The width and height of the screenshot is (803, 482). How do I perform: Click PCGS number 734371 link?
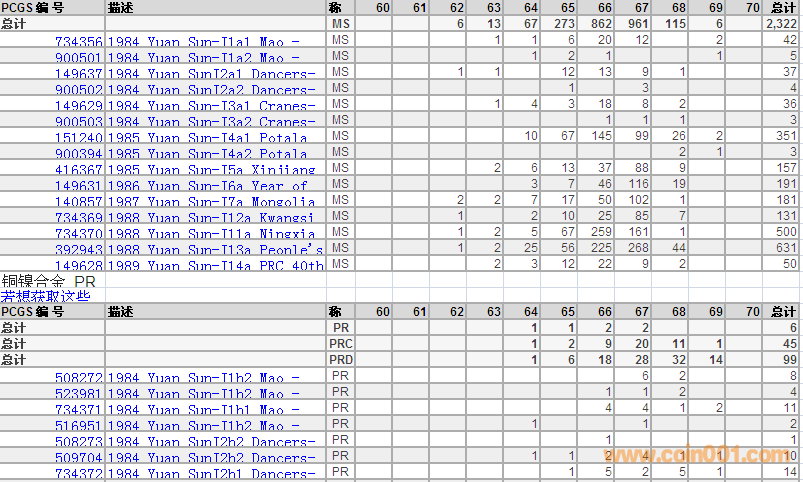(x=78, y=409)
